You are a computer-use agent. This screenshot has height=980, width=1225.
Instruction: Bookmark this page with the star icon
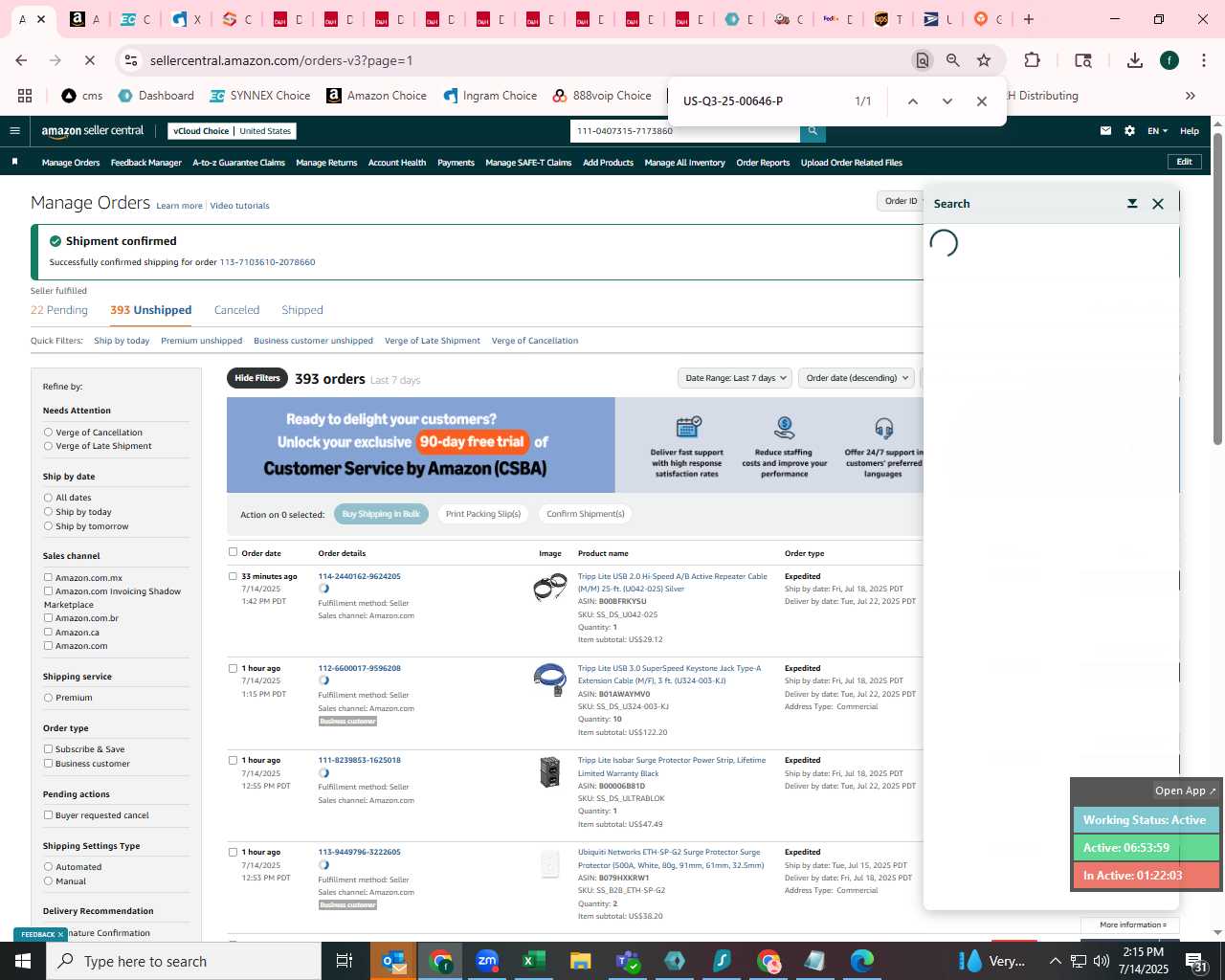[984, 60]
